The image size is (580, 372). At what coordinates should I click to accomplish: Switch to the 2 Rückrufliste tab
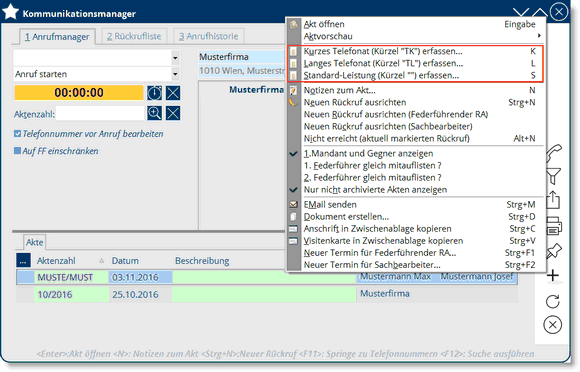(x=134, y=36)
